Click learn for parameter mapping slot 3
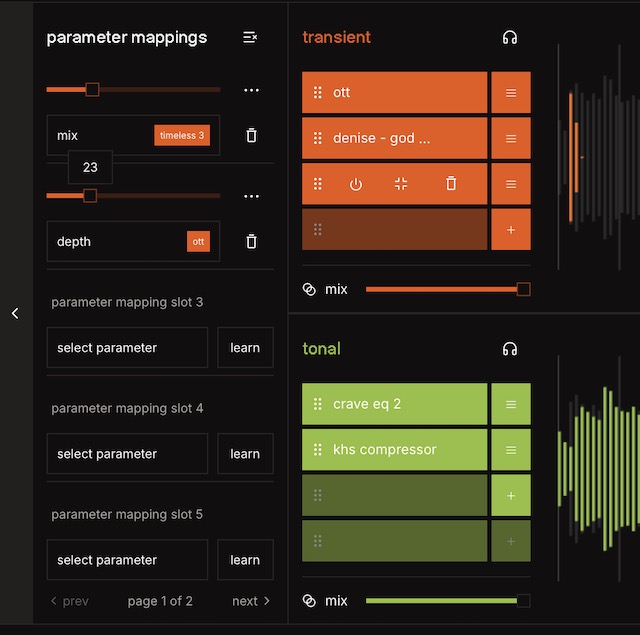Viewport: 640px width, 635px height. click(x=245, y=348)
